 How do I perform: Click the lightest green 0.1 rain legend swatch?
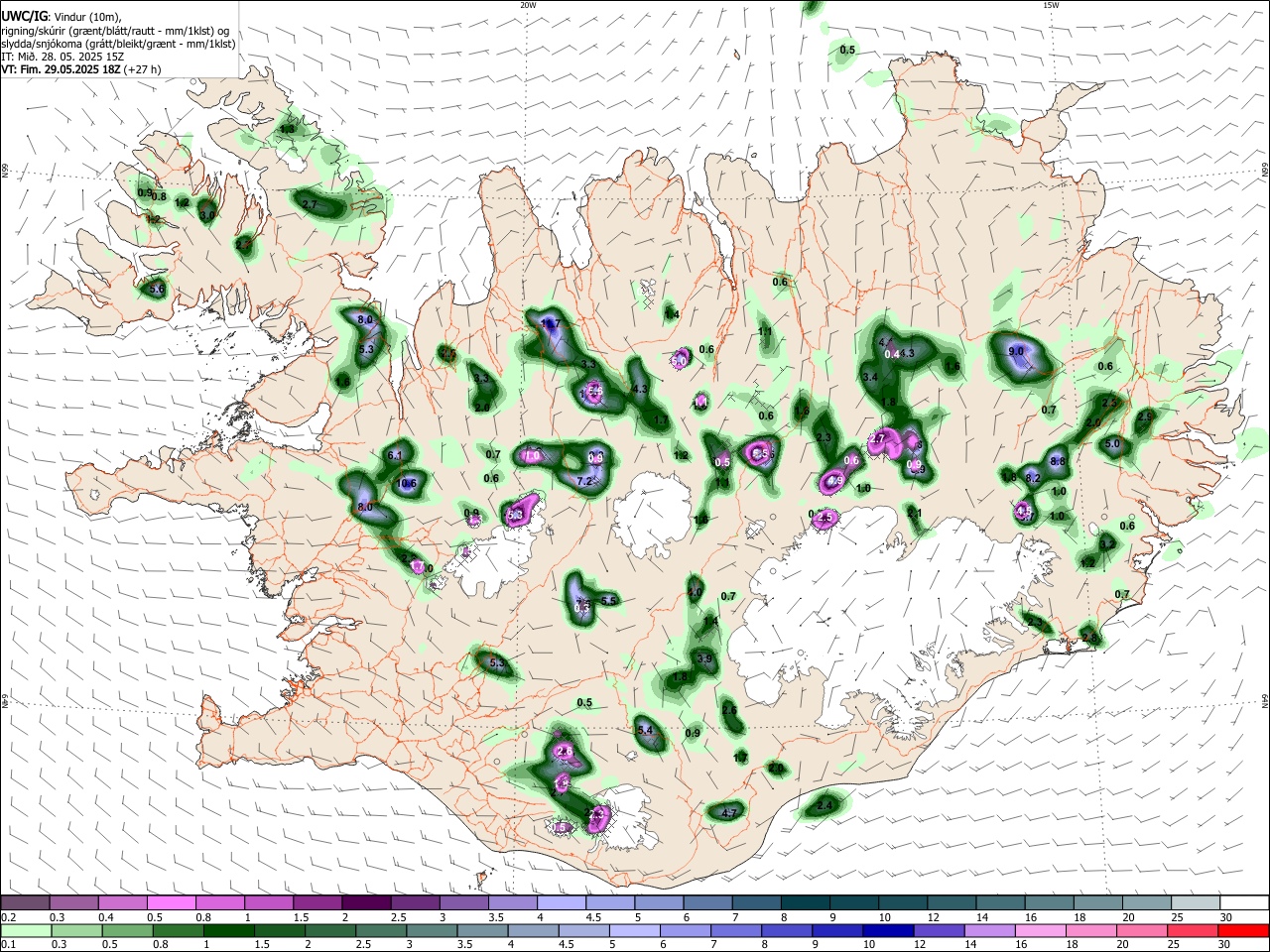[x=25, y=930]
